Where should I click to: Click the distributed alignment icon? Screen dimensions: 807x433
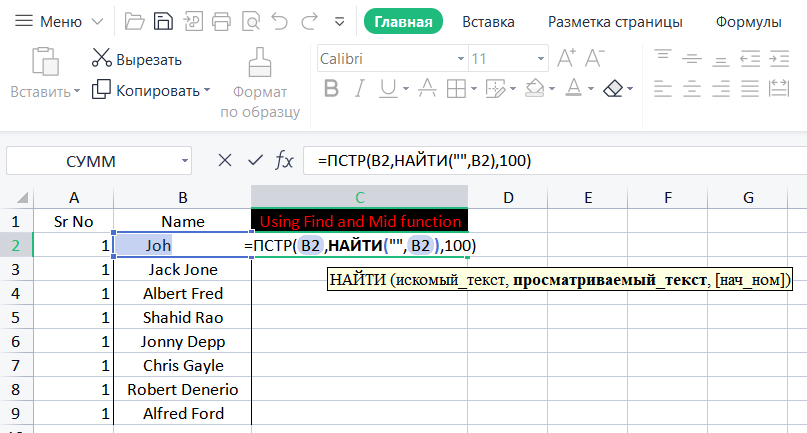tap(779, 89)
